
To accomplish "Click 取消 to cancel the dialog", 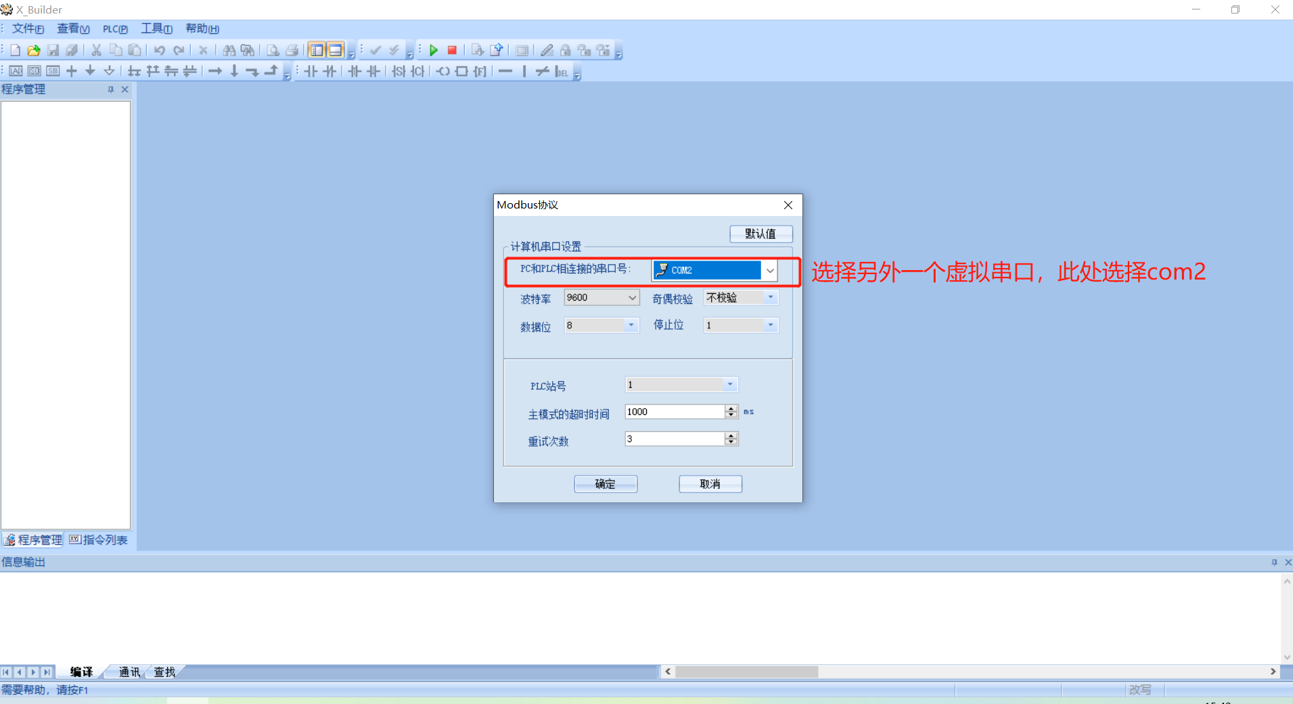I will [x=710, y=484].
